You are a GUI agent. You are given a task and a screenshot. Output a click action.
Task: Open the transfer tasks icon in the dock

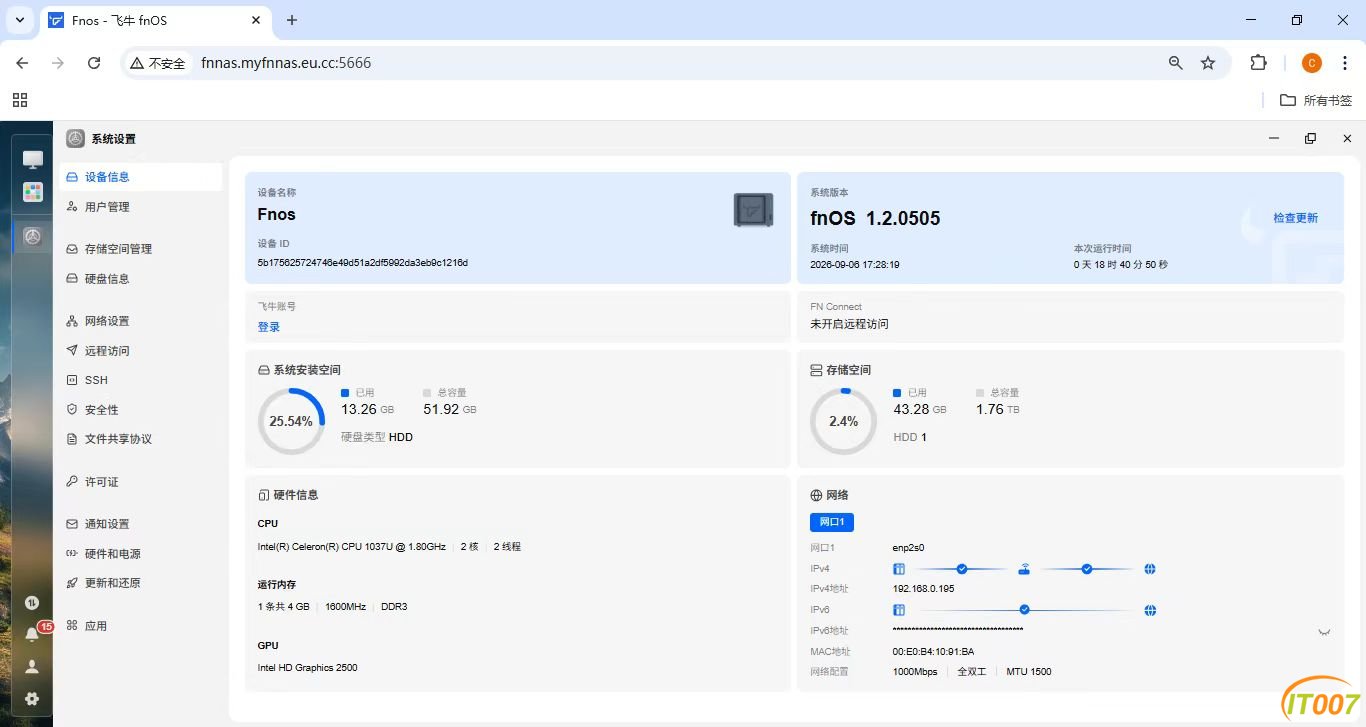pos(32,602)
